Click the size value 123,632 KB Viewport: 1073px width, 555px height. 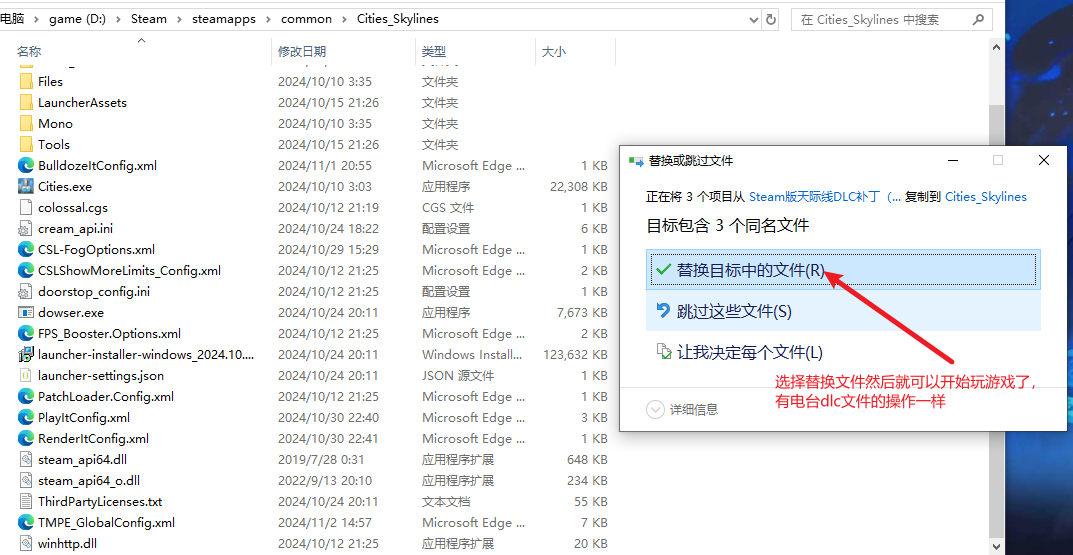click(575, 354)
